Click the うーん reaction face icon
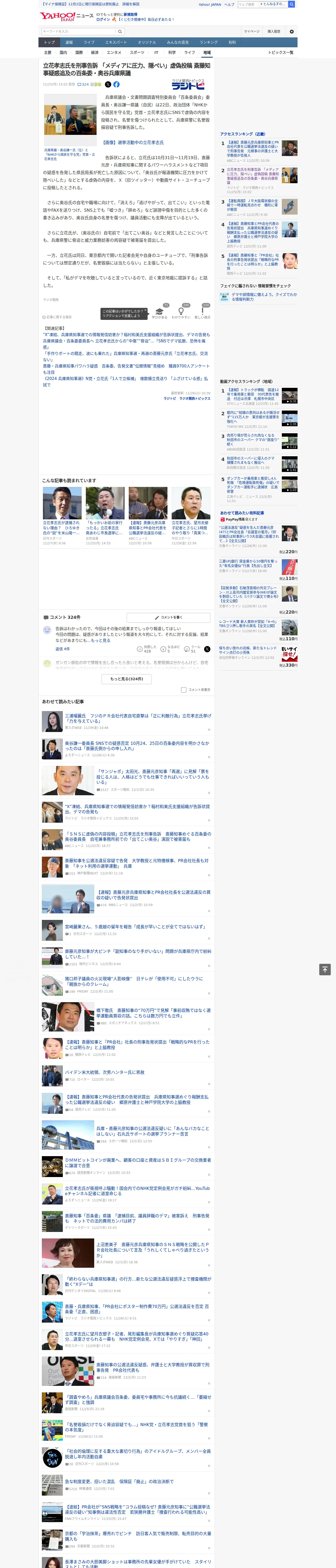Image resolution: width=336 pixels, height=1568 pixels. (x=187, y=649)
